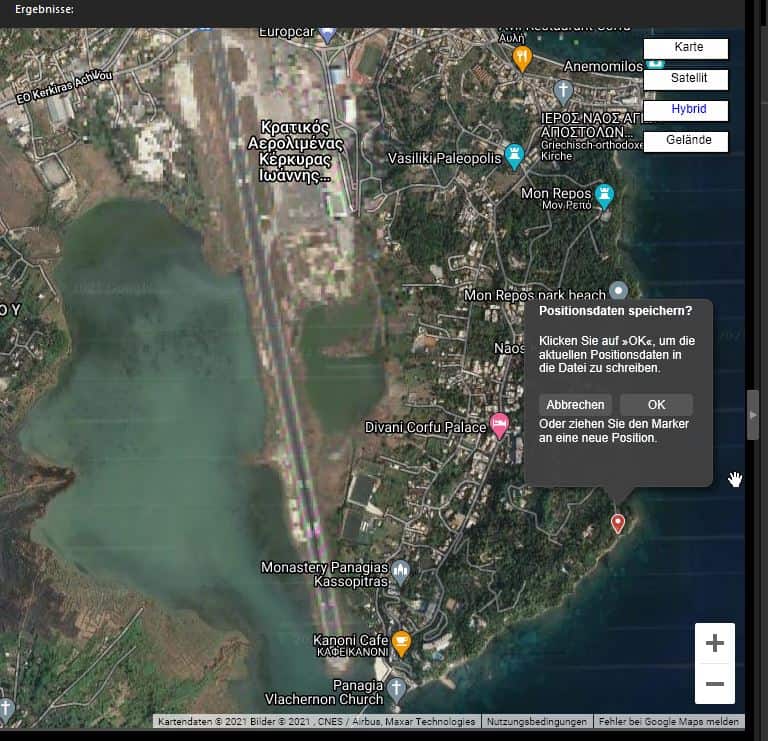Screen dimensions: 768x741
Task: Click the Divani Corfu Palace text label
Action: tap(425, 427)
